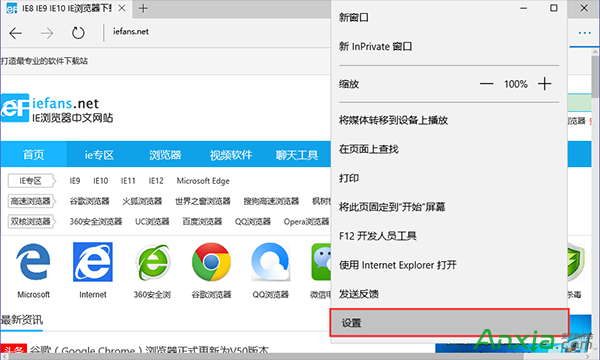Open the IE10 link

(101, 181)
